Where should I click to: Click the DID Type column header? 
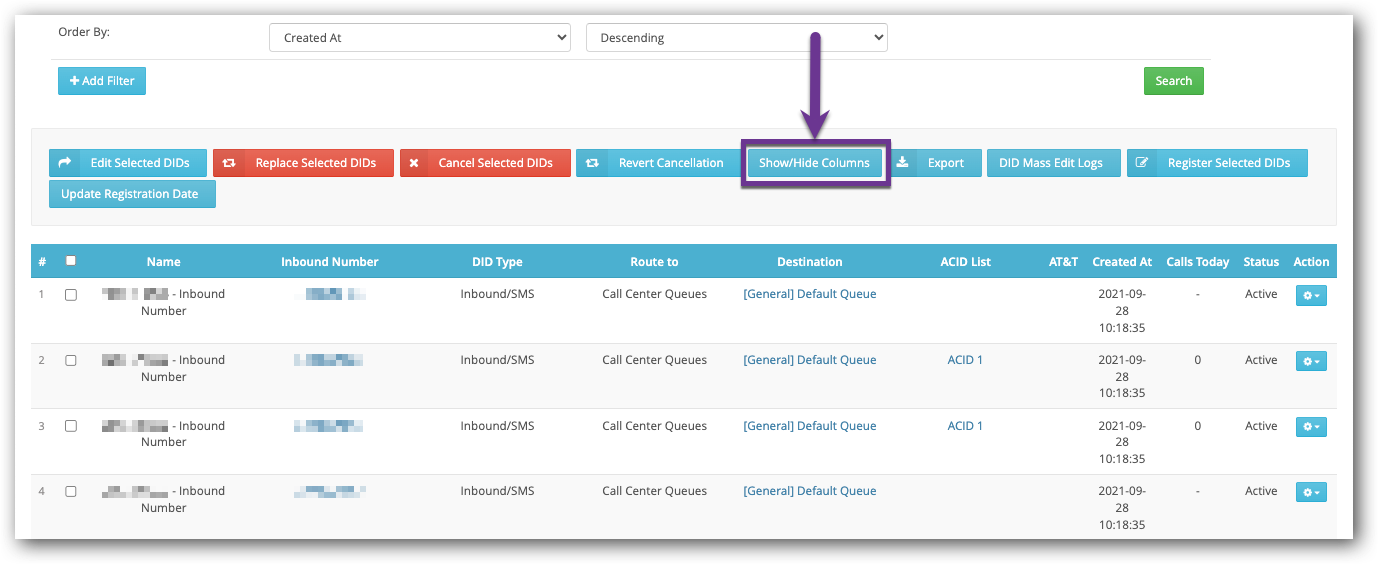[497, 262]
